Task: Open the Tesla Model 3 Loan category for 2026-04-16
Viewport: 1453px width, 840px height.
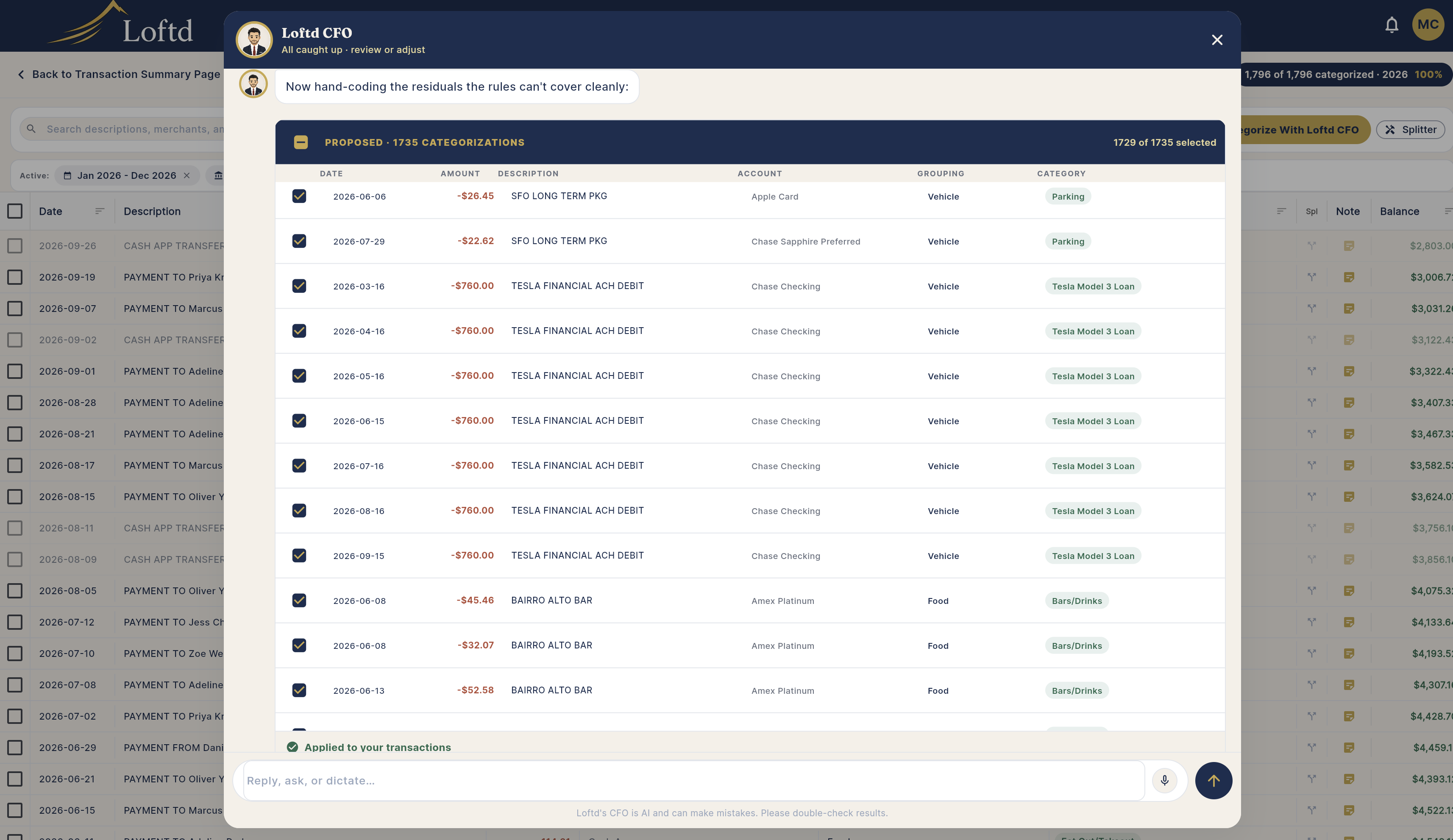Action: coord(1093,331)
